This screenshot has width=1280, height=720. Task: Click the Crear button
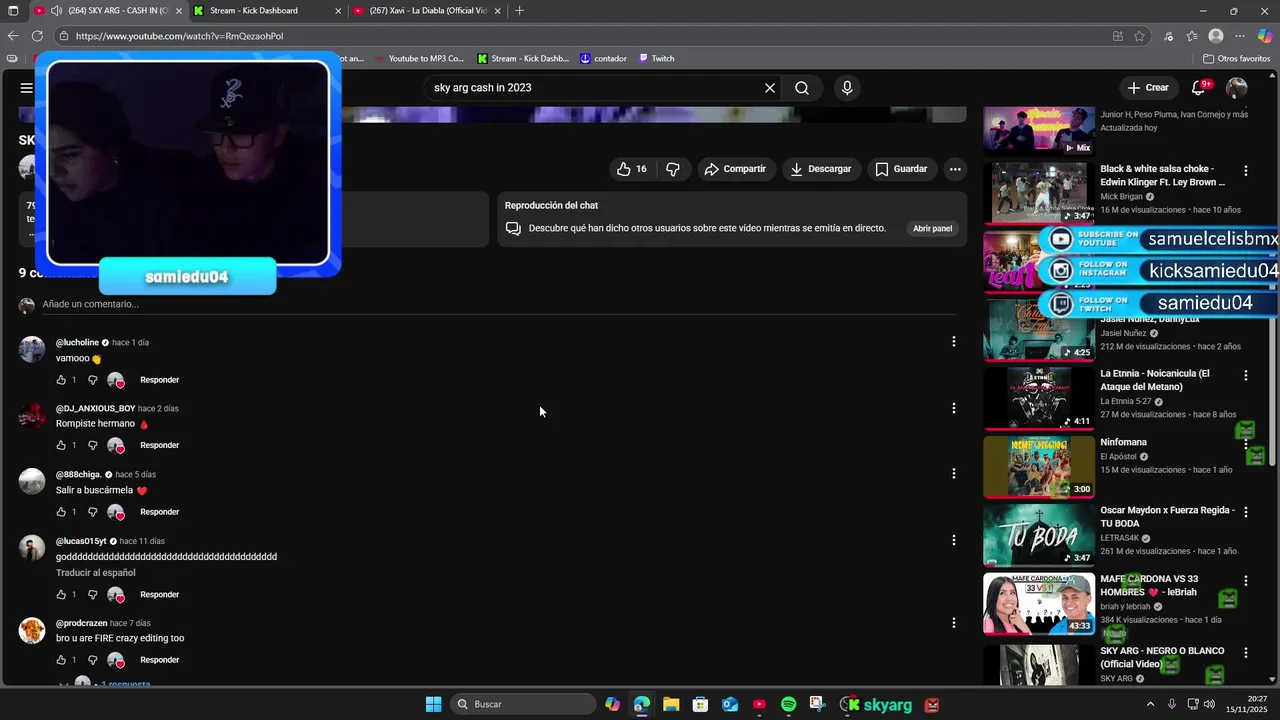[x=1148, y=88]
